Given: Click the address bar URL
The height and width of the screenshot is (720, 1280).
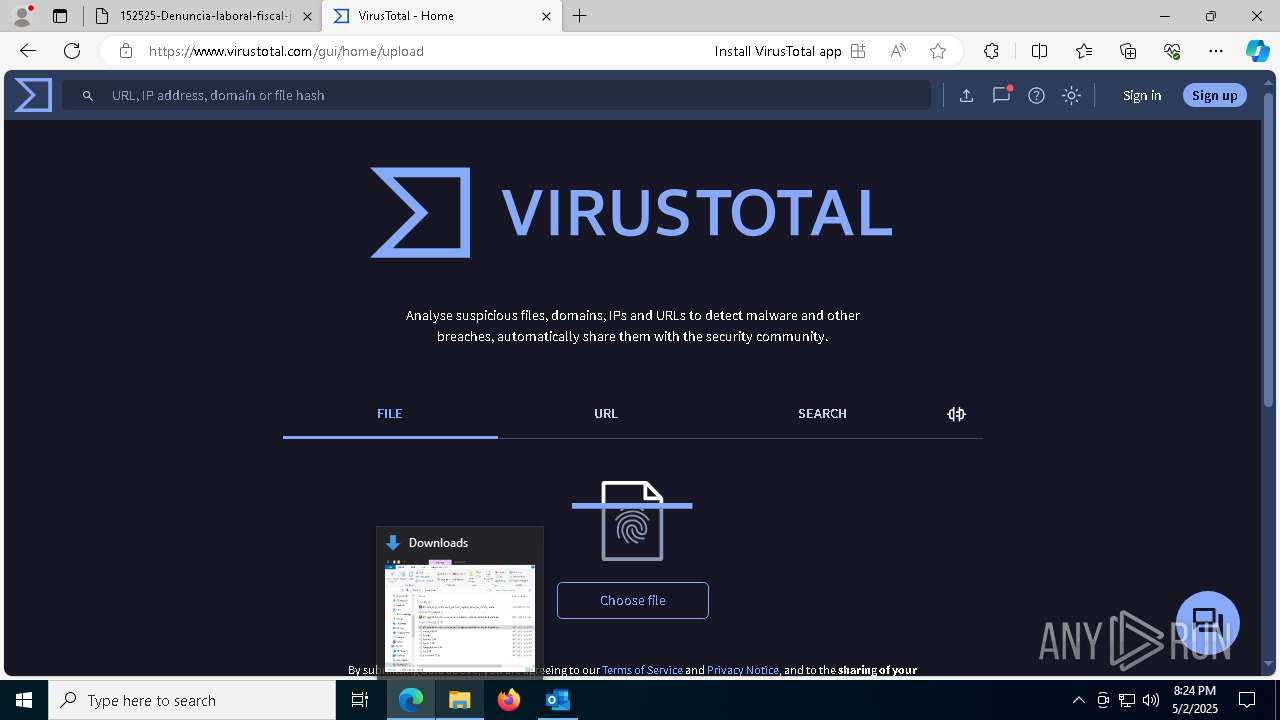Looking at the screenshot, I should (x=286, y=51).
